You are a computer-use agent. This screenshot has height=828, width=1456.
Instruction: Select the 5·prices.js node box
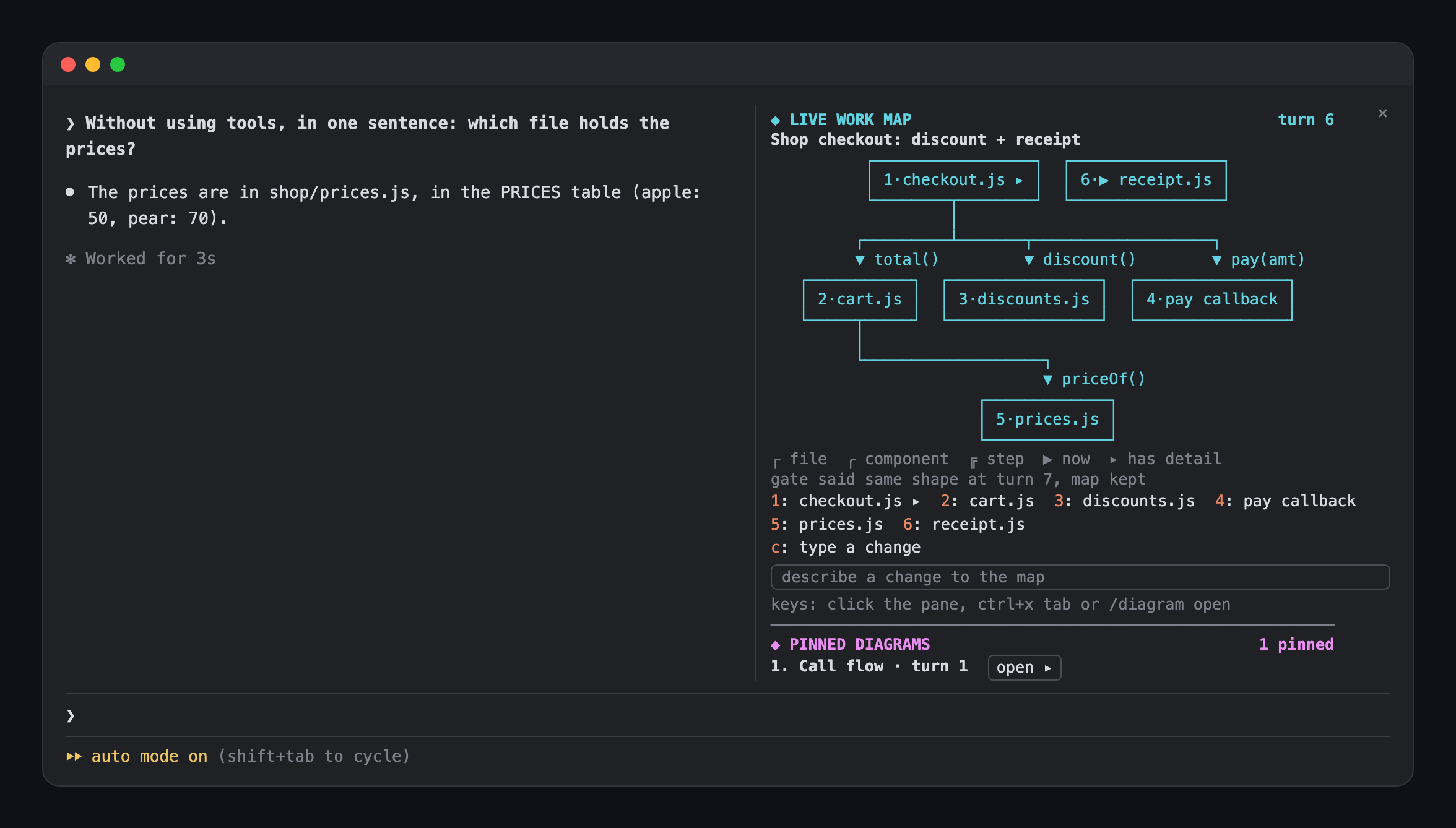(1047, 420)
